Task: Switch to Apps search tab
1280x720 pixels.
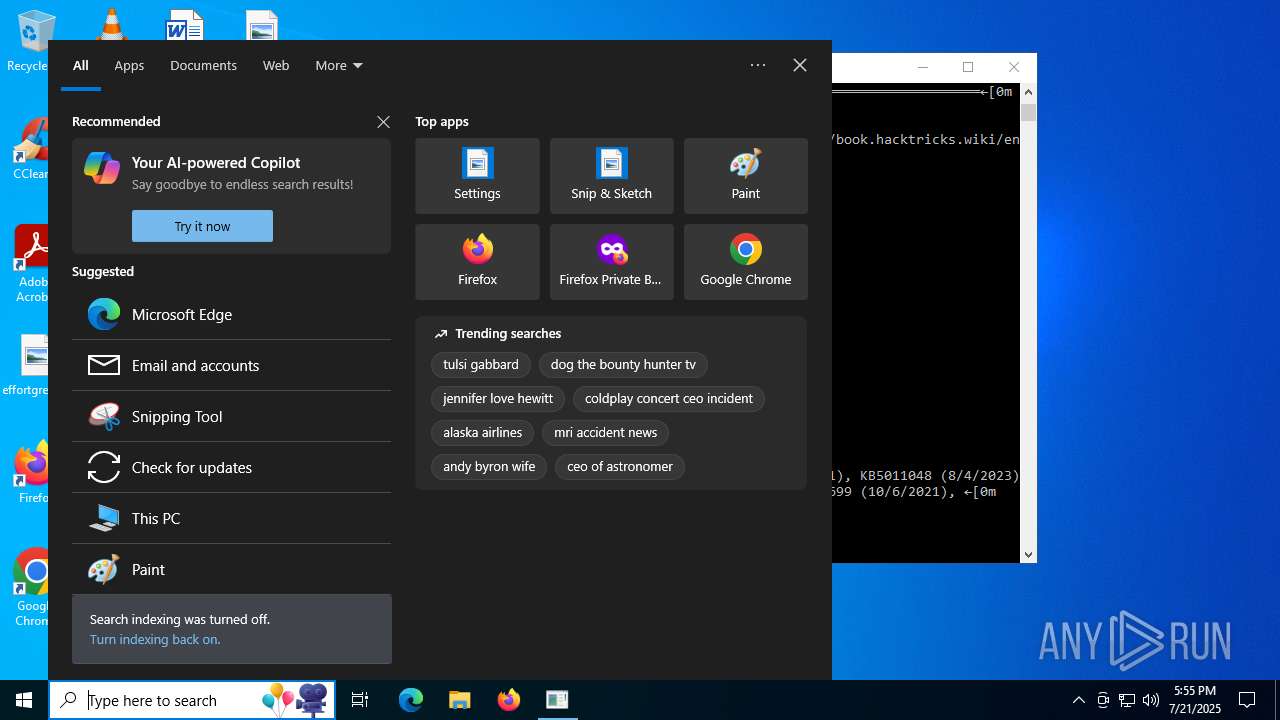Action: click(x=129, y=65)
